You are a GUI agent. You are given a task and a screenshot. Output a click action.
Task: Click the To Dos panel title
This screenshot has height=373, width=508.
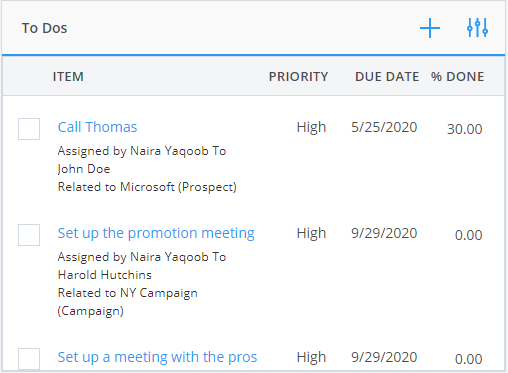[x=44, y=28]
